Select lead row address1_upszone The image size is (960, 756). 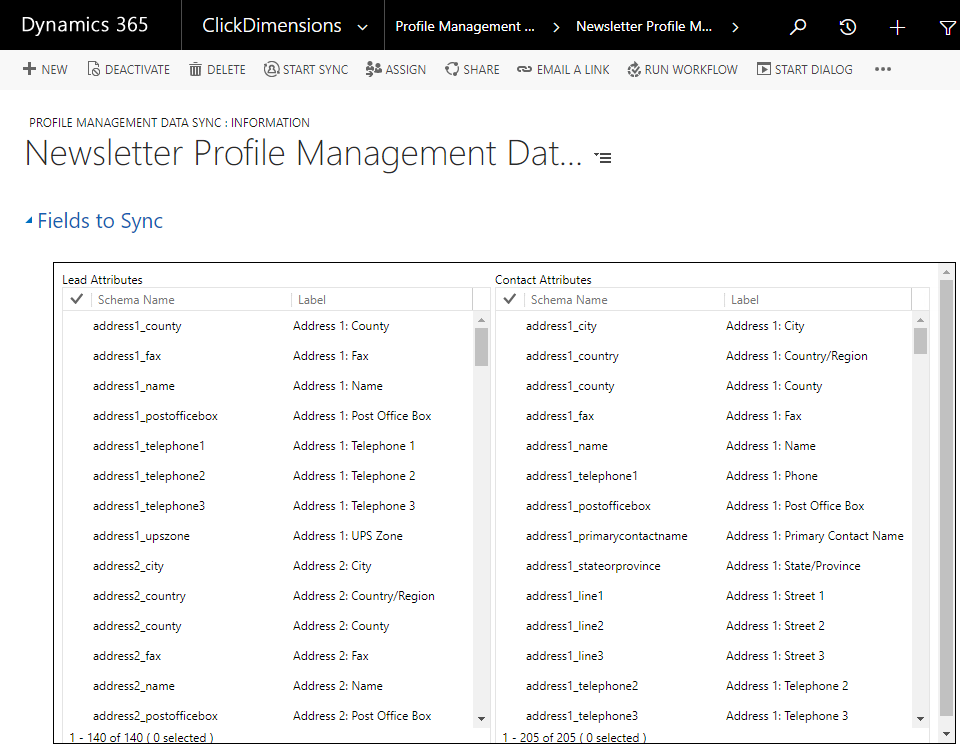(x=268, y=536)
